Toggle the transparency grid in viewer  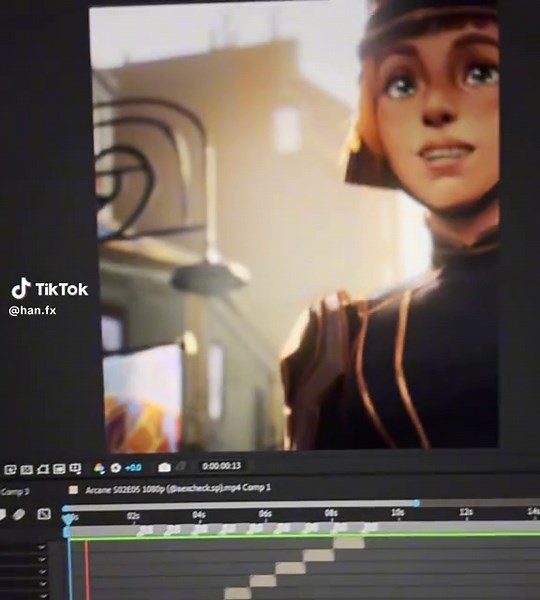26,470
